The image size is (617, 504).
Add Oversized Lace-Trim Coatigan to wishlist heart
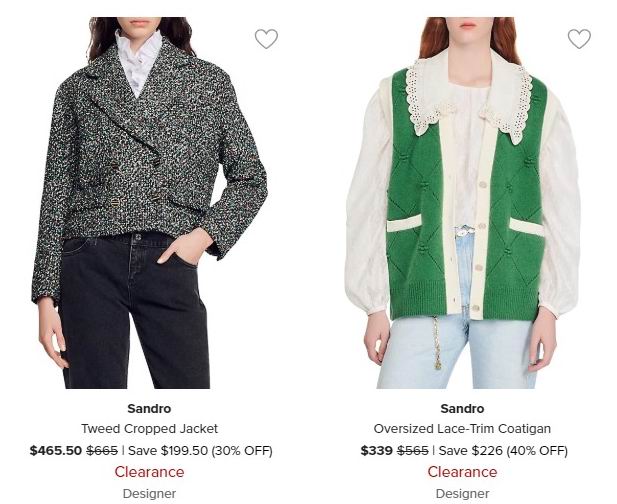click(x=579, y=39)
